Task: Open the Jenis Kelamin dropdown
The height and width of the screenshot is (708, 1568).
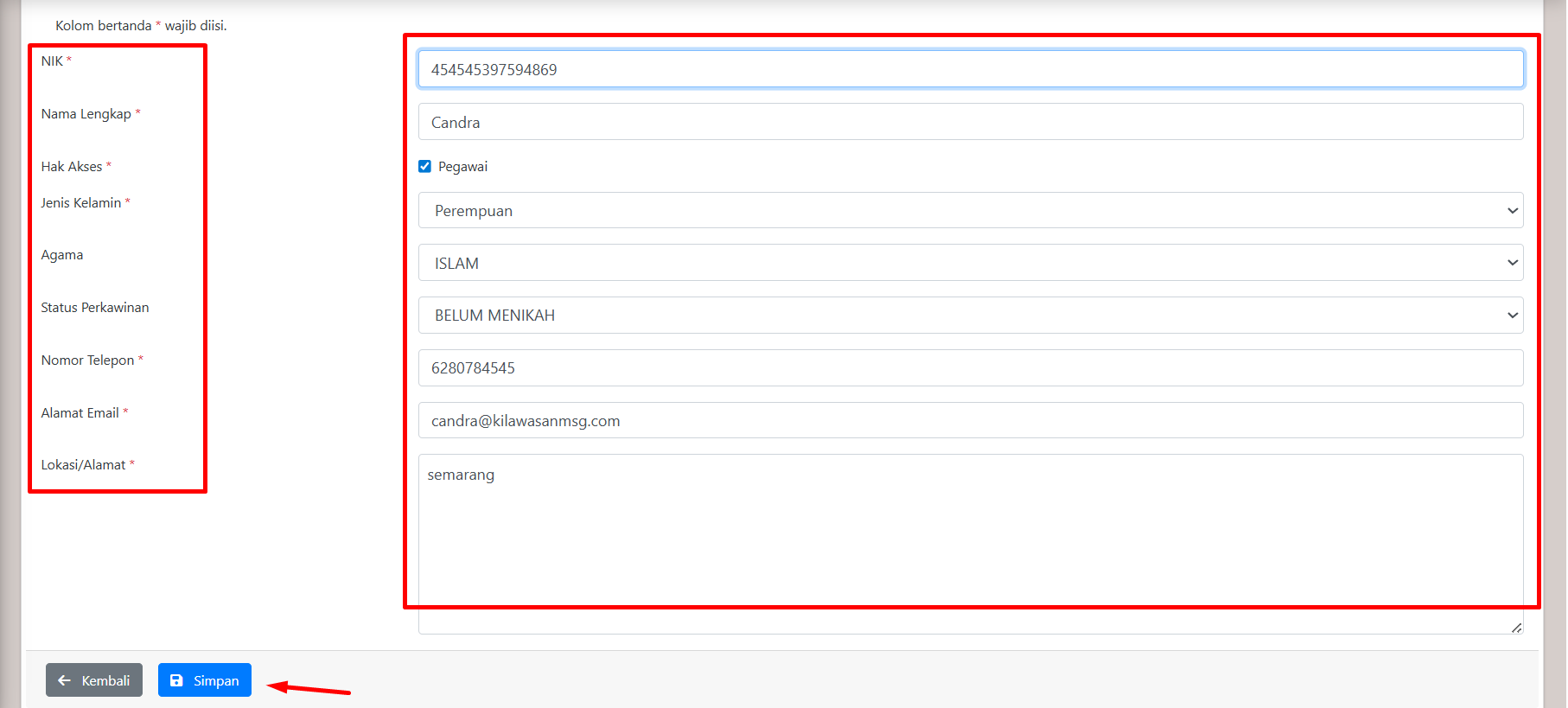Action: [969, 211]
